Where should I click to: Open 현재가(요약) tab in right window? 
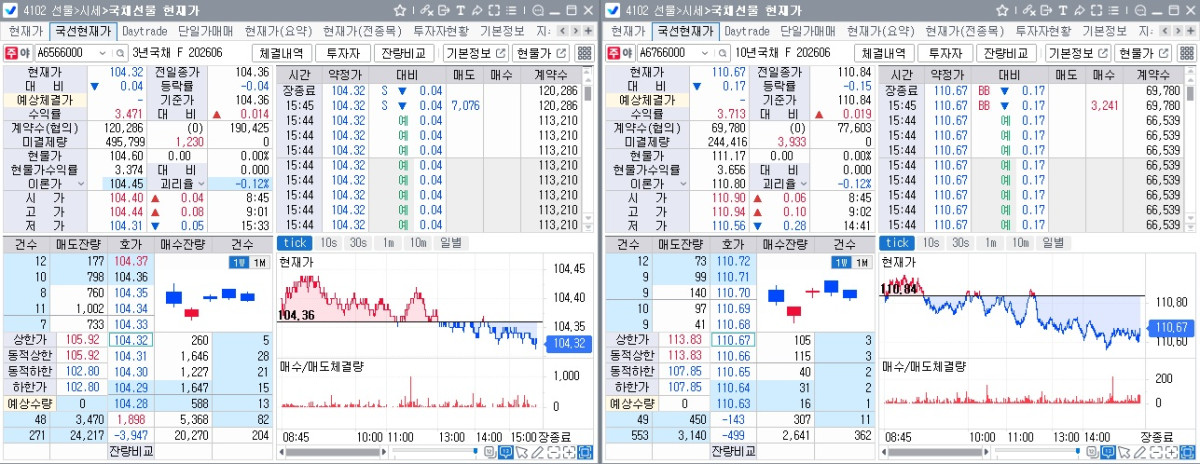click(882, 31)
